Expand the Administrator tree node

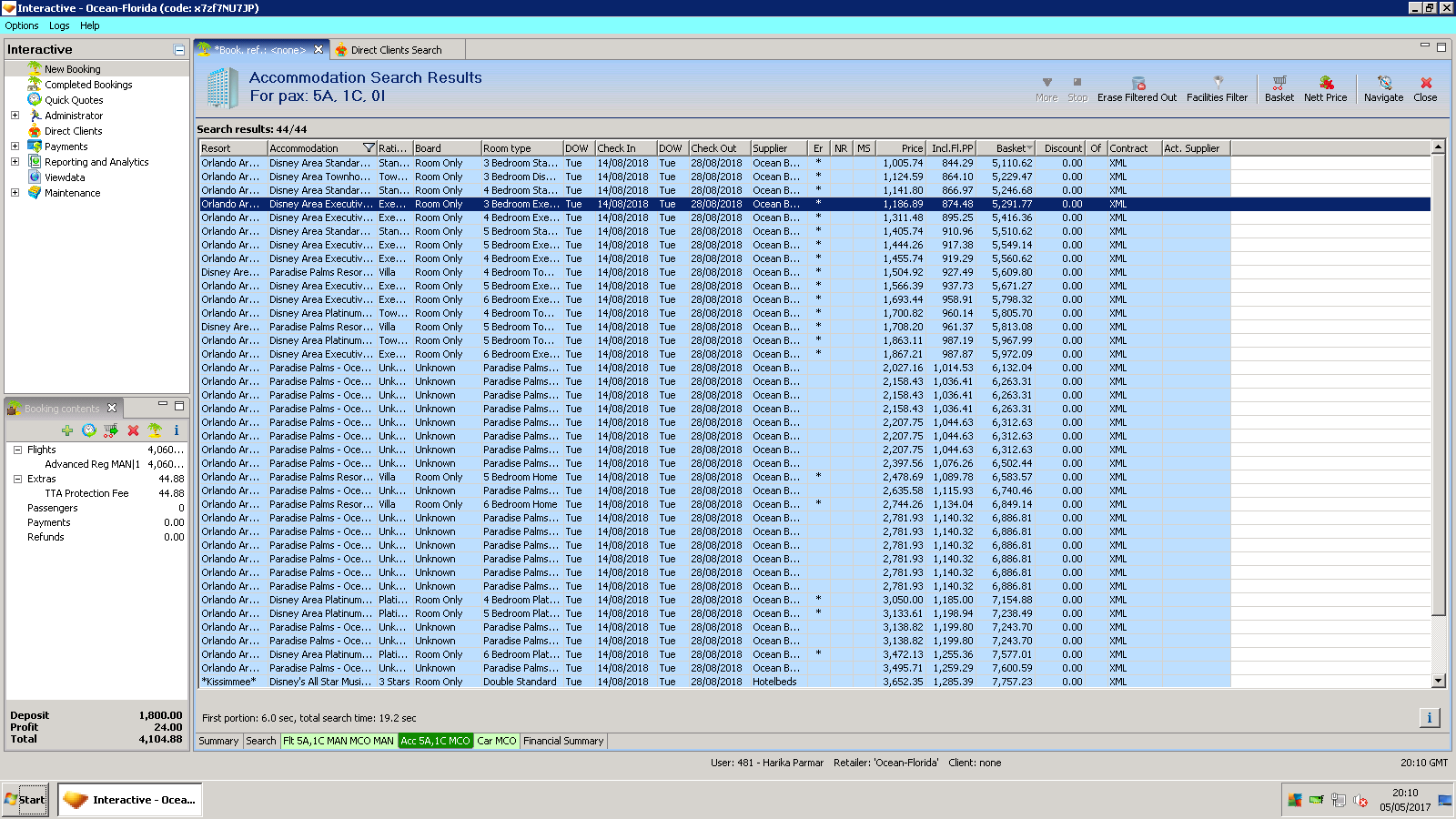click(x=15, y=116)
